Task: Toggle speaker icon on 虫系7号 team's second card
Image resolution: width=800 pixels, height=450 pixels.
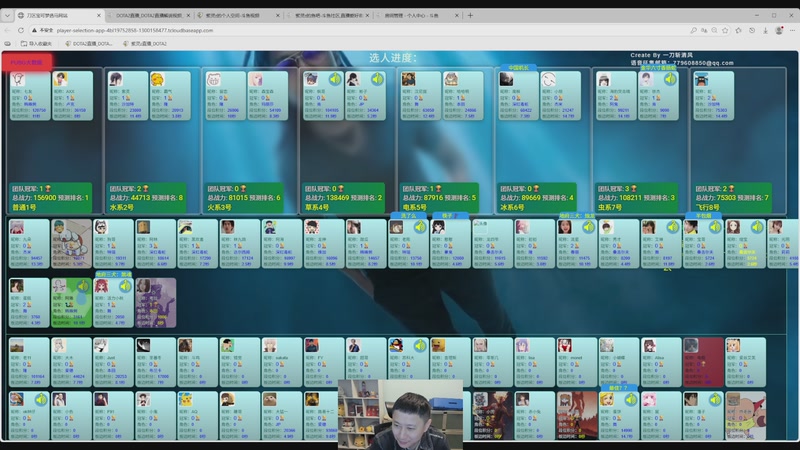Action: pos(670,79)
